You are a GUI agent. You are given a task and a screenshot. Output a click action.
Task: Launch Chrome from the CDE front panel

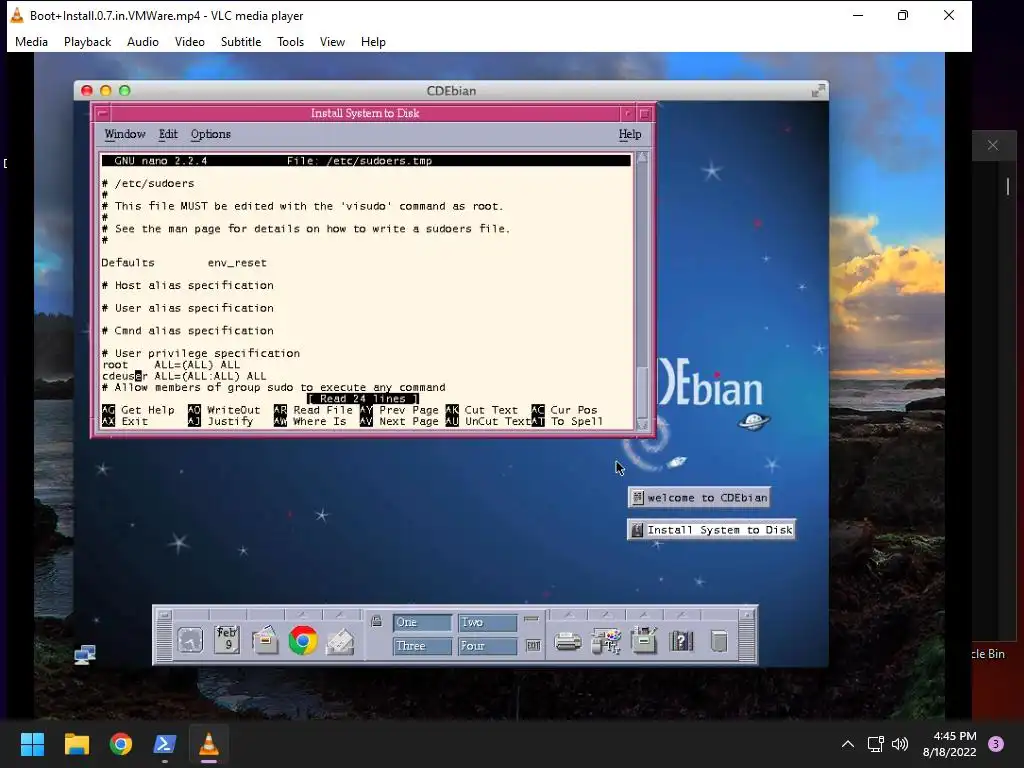coord(302,640)
